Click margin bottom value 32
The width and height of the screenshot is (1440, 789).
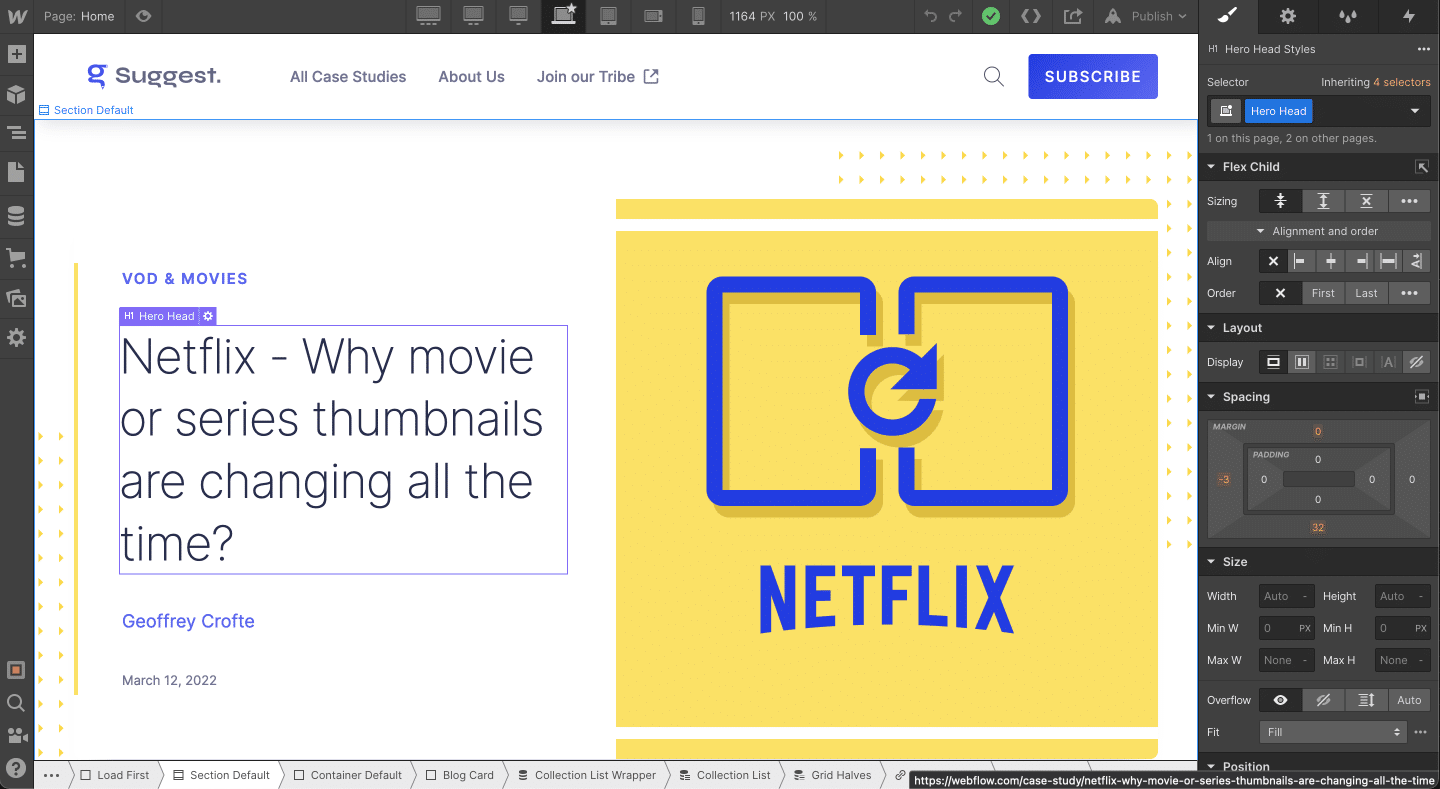pos(1317,527)
